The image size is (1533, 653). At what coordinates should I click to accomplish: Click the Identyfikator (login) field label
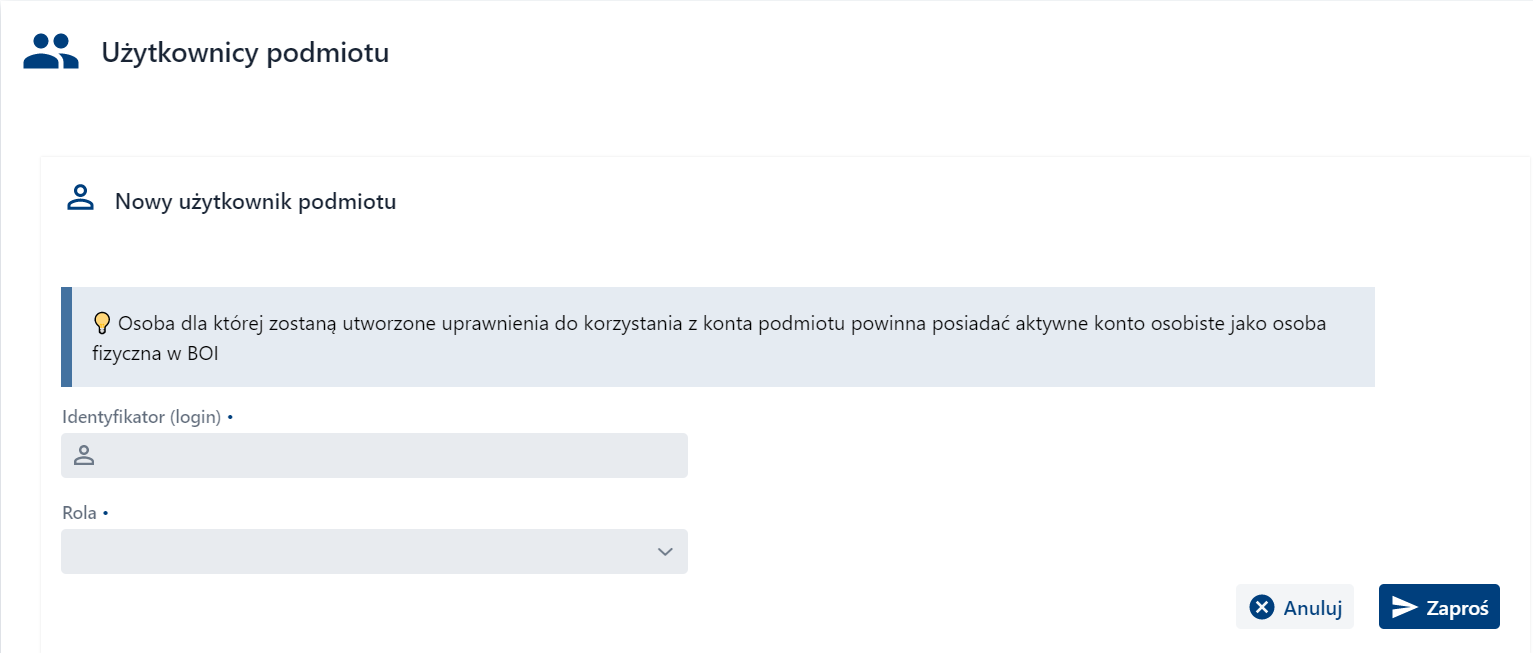(140, 416)
